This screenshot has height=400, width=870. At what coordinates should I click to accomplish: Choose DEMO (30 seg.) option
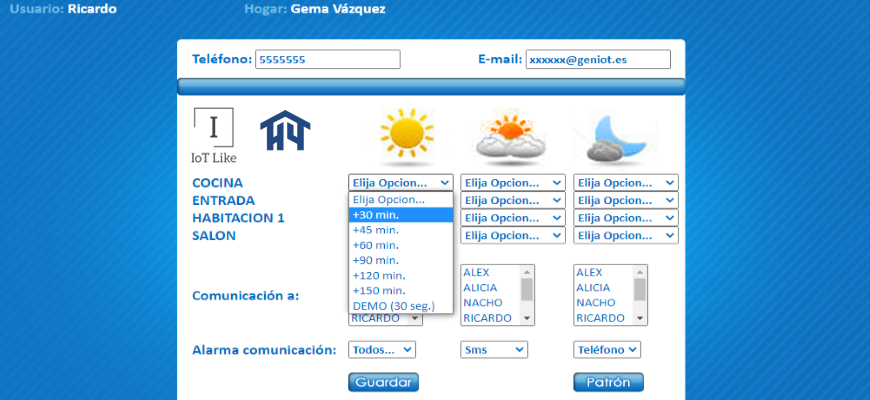click(x=401, y=306)
